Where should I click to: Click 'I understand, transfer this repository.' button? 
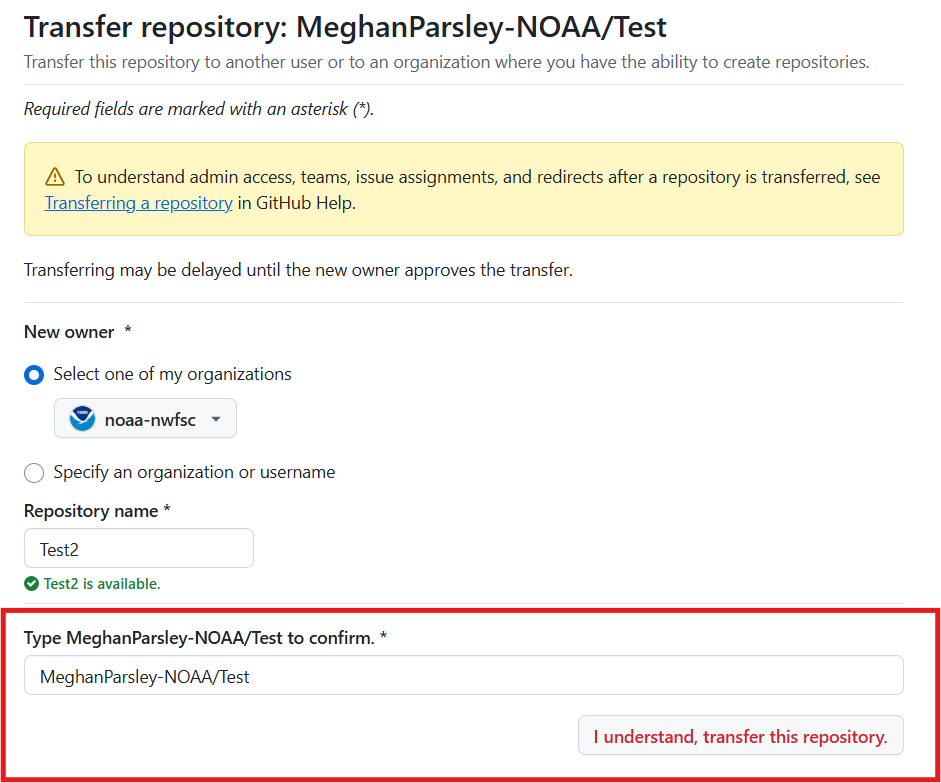coord(741,736)
